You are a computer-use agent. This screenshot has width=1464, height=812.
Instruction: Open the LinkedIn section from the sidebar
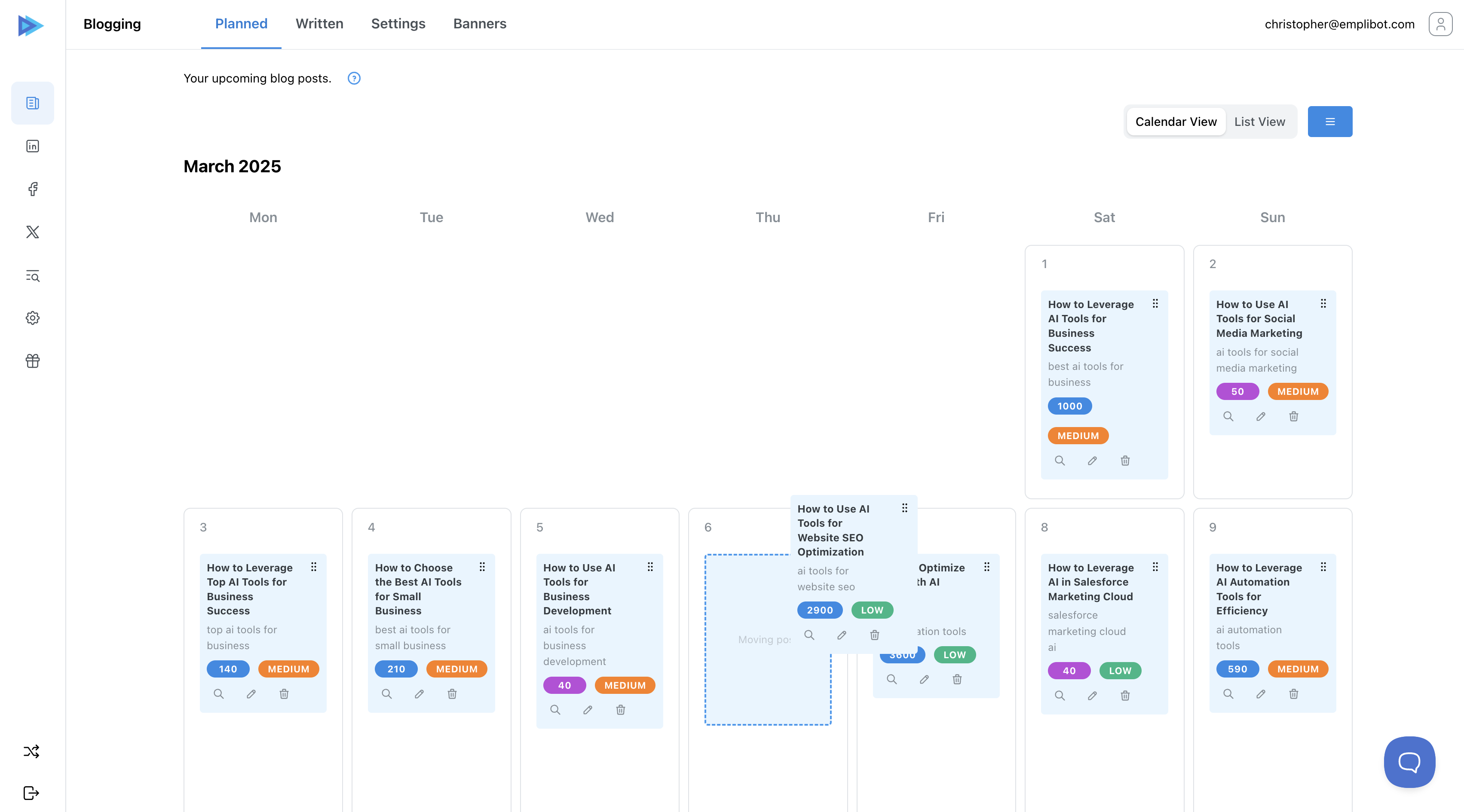pos(32,146)
